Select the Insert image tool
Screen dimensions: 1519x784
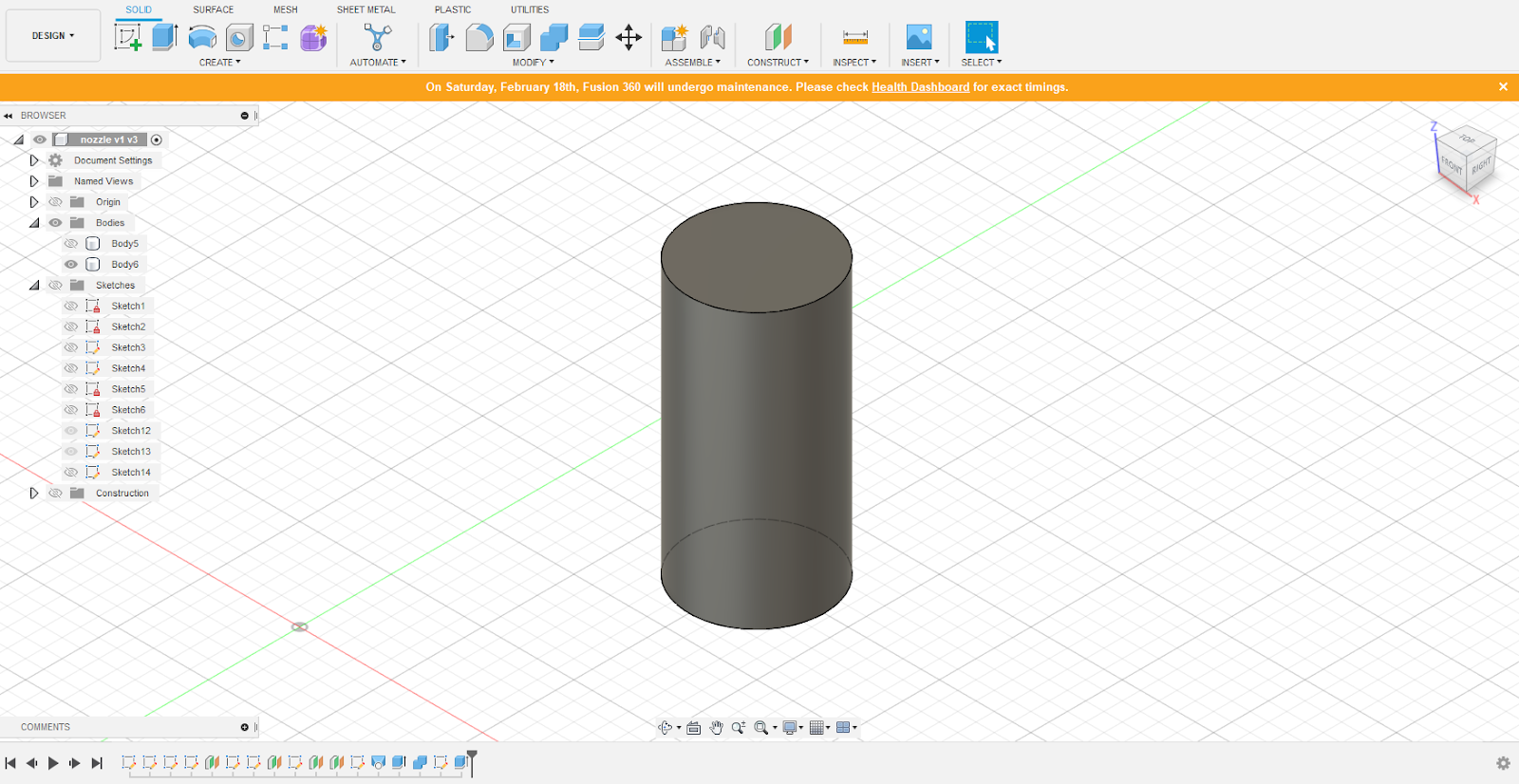[x=919, y=37]
